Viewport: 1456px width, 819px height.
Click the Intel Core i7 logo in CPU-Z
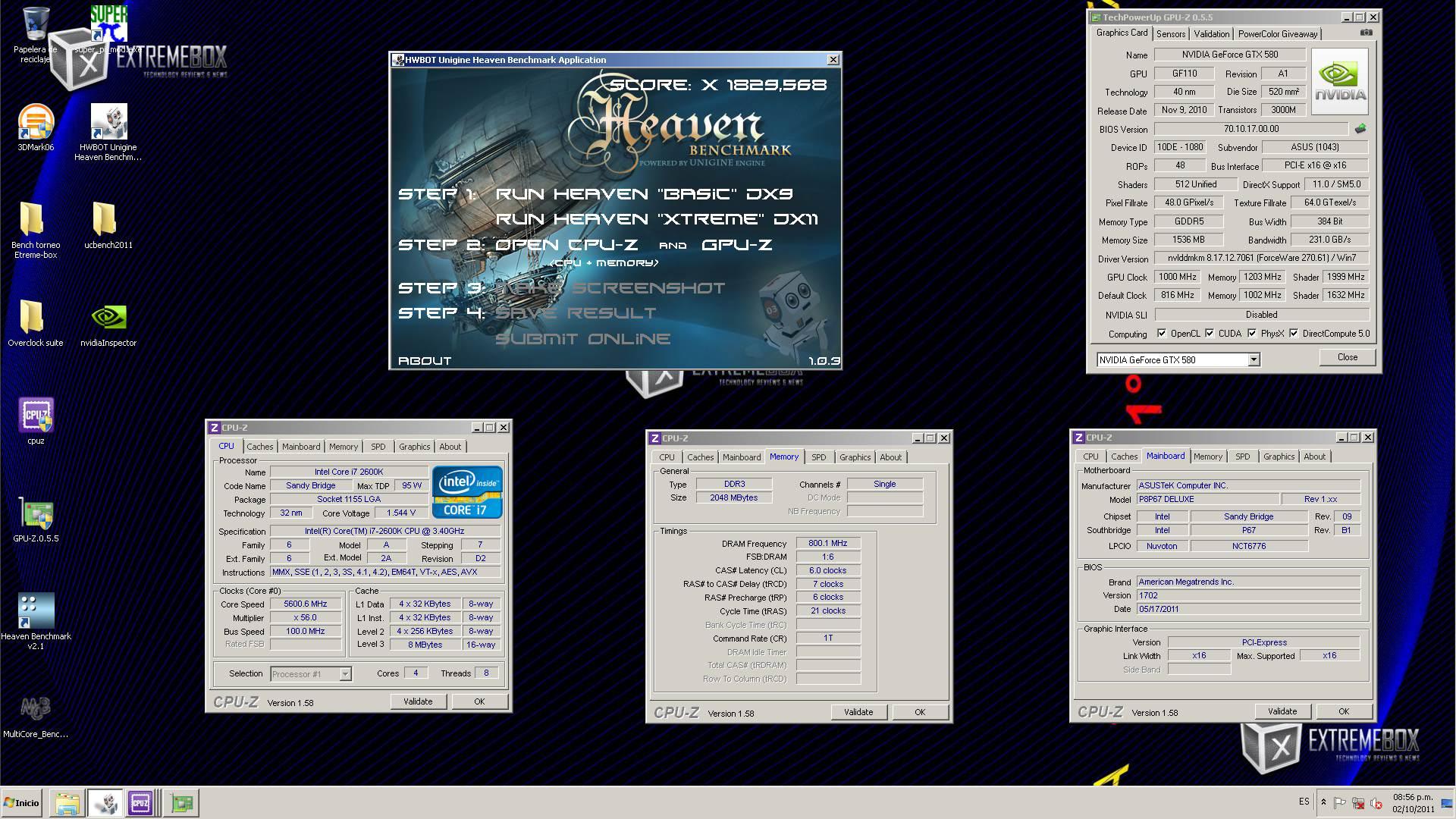467,492
